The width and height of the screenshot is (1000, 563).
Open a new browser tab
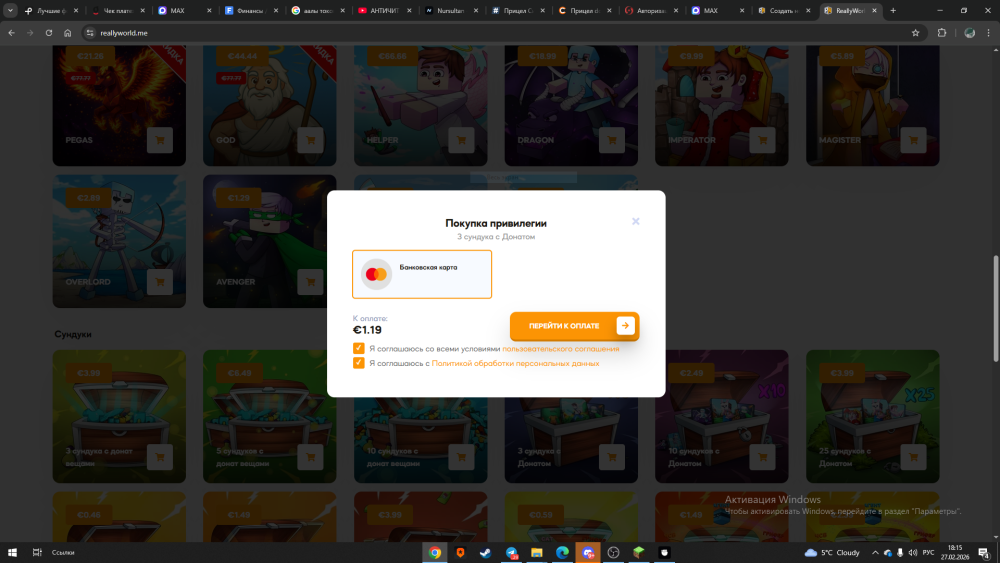tap(893, 11)
